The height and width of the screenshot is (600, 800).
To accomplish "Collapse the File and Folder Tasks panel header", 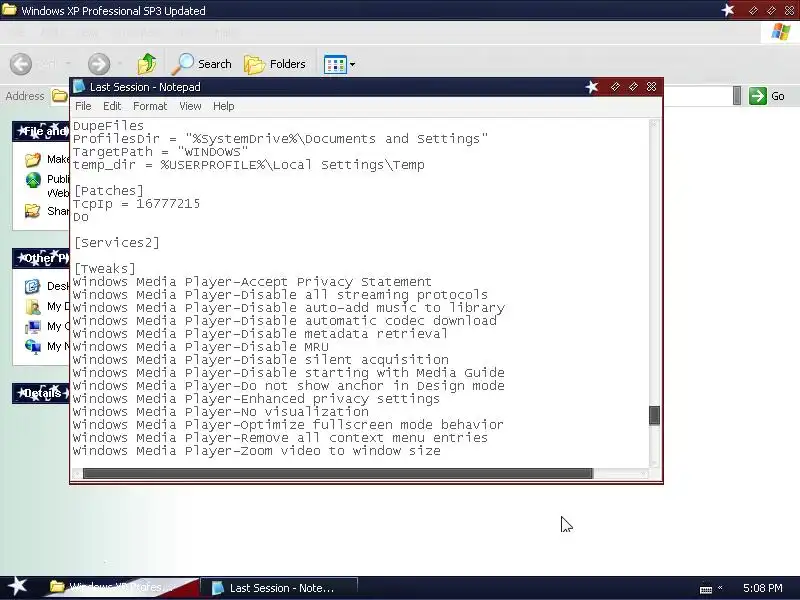I will (41, 132).
